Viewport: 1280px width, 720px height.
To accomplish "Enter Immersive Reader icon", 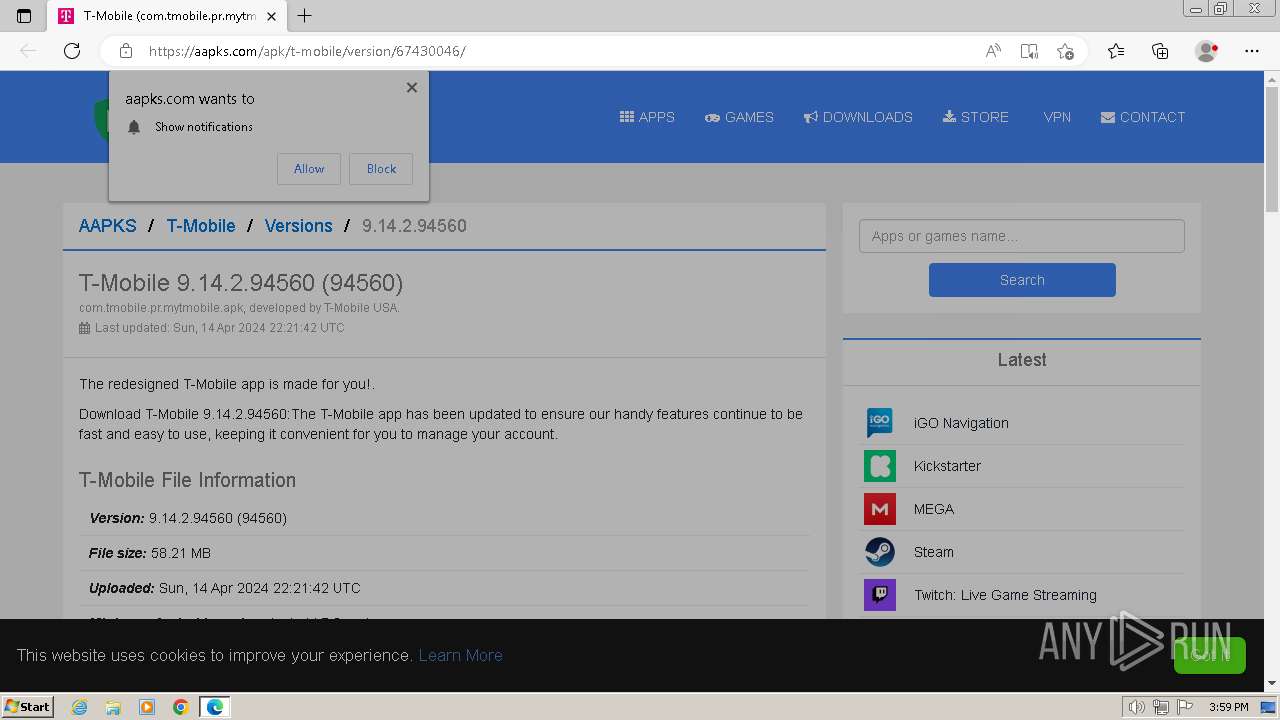I will tap(1029, 51).
